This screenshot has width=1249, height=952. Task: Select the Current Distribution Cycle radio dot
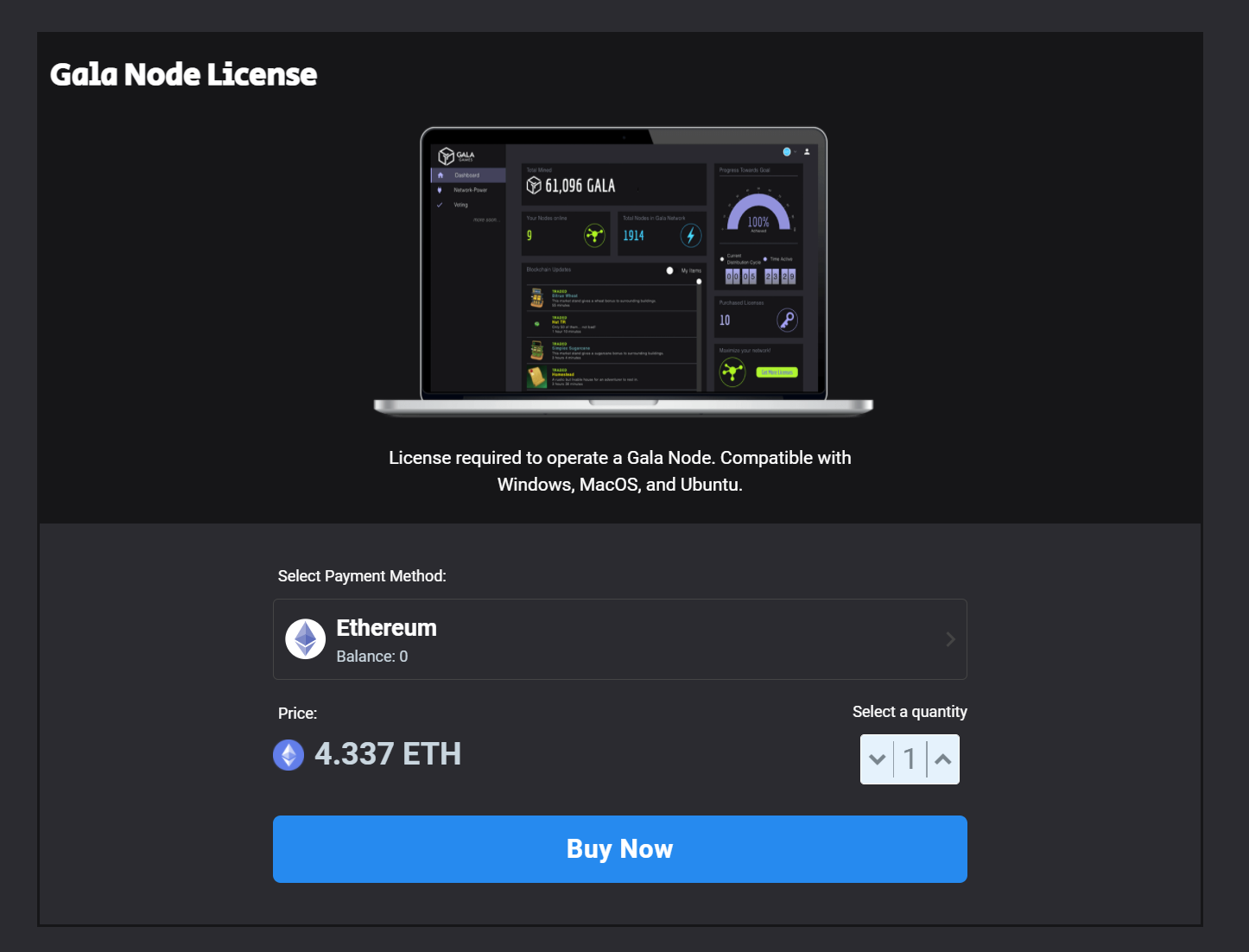(722, 259)
